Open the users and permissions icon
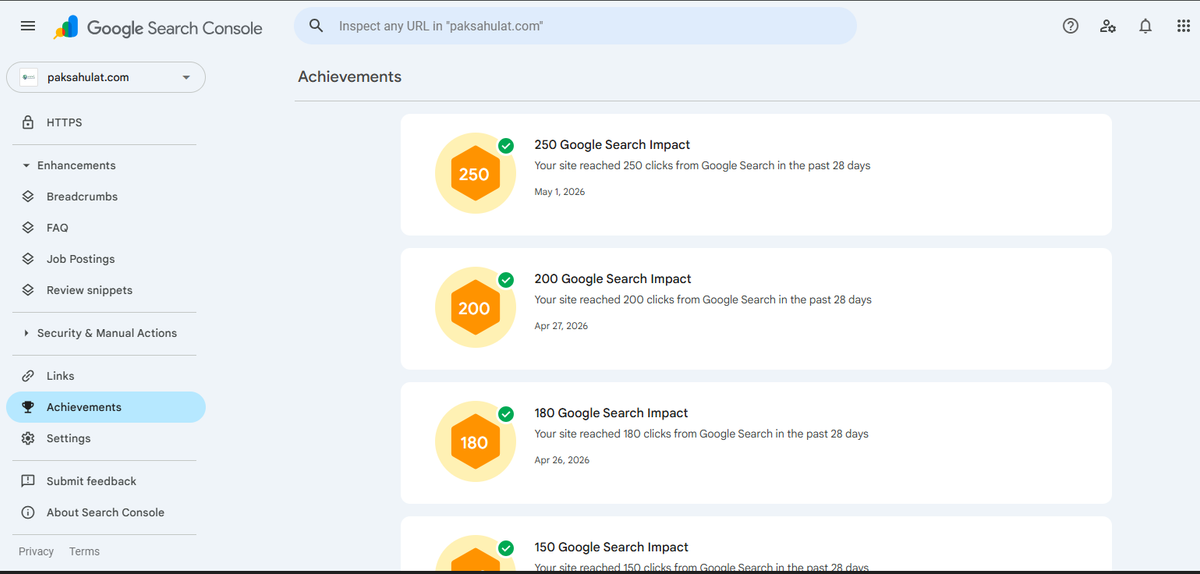The height and width of the screenshot is (574, 1200). [1108, 26]
